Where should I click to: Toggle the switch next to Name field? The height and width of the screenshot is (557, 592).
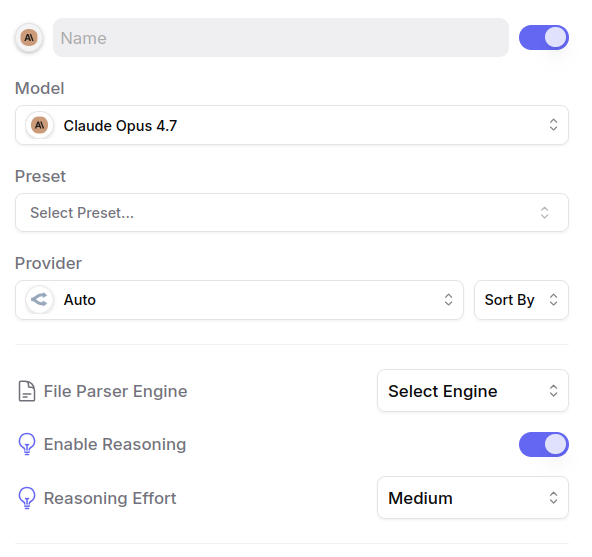(x=544, y=38)
